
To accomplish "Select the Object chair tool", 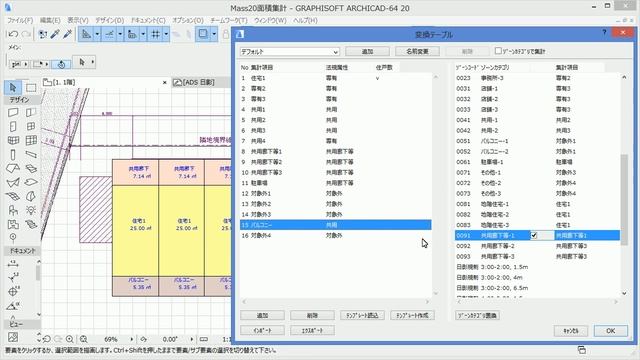I will 13,210.
